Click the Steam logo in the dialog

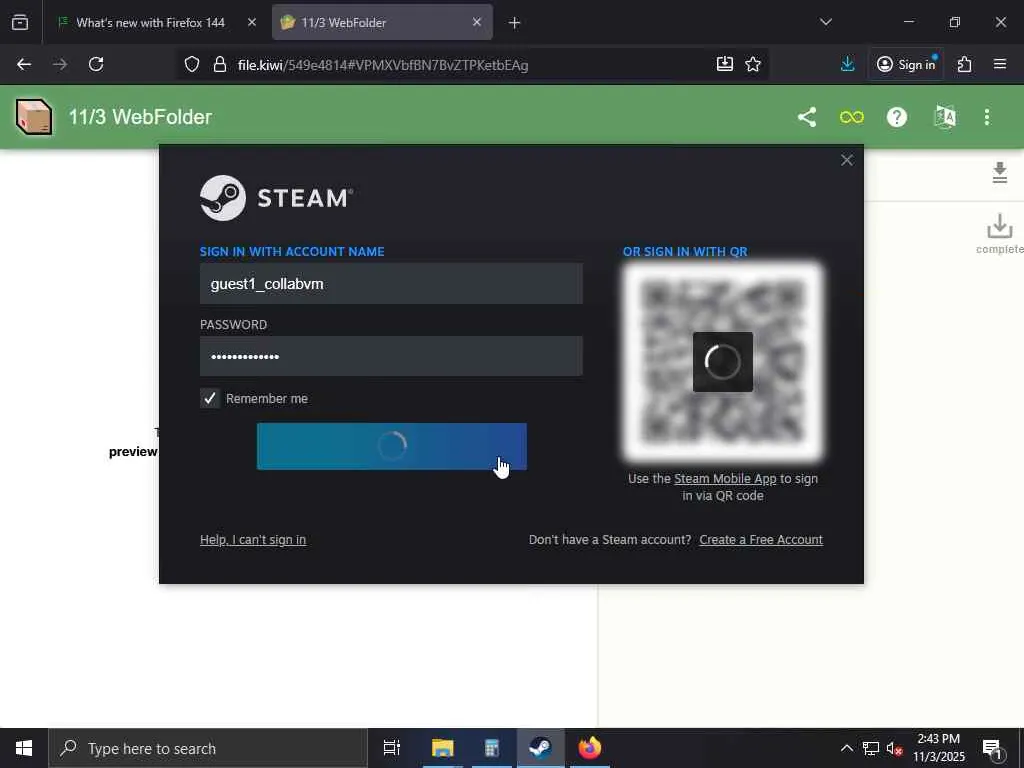tap(277, 198)
